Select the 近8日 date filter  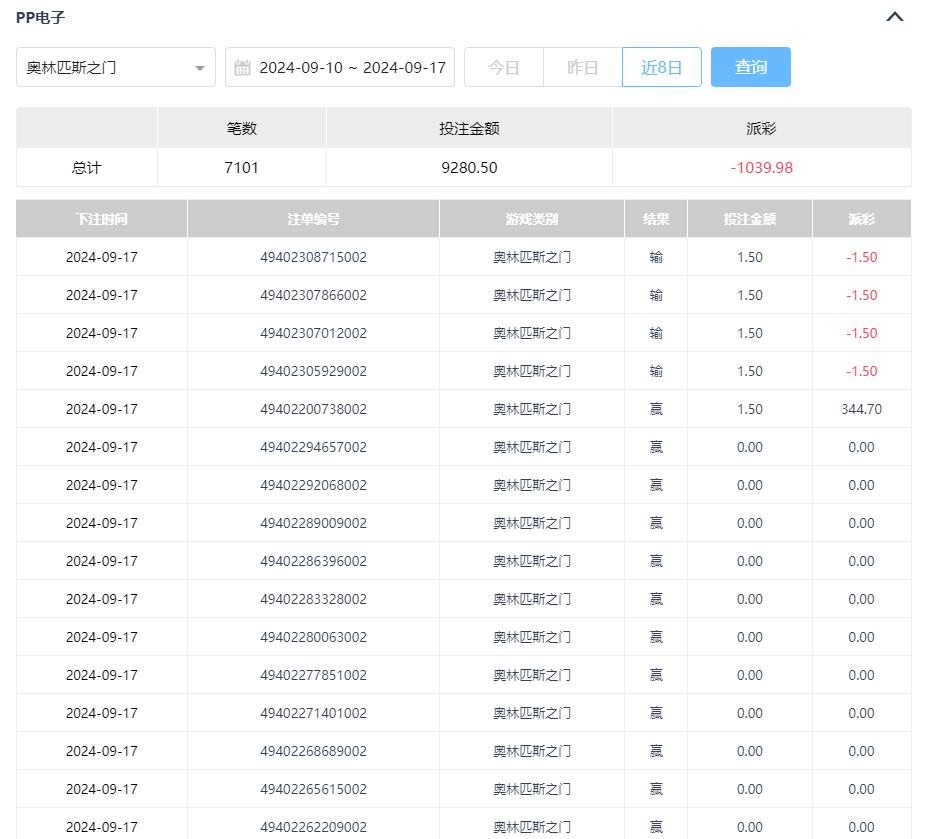point(661,67)
